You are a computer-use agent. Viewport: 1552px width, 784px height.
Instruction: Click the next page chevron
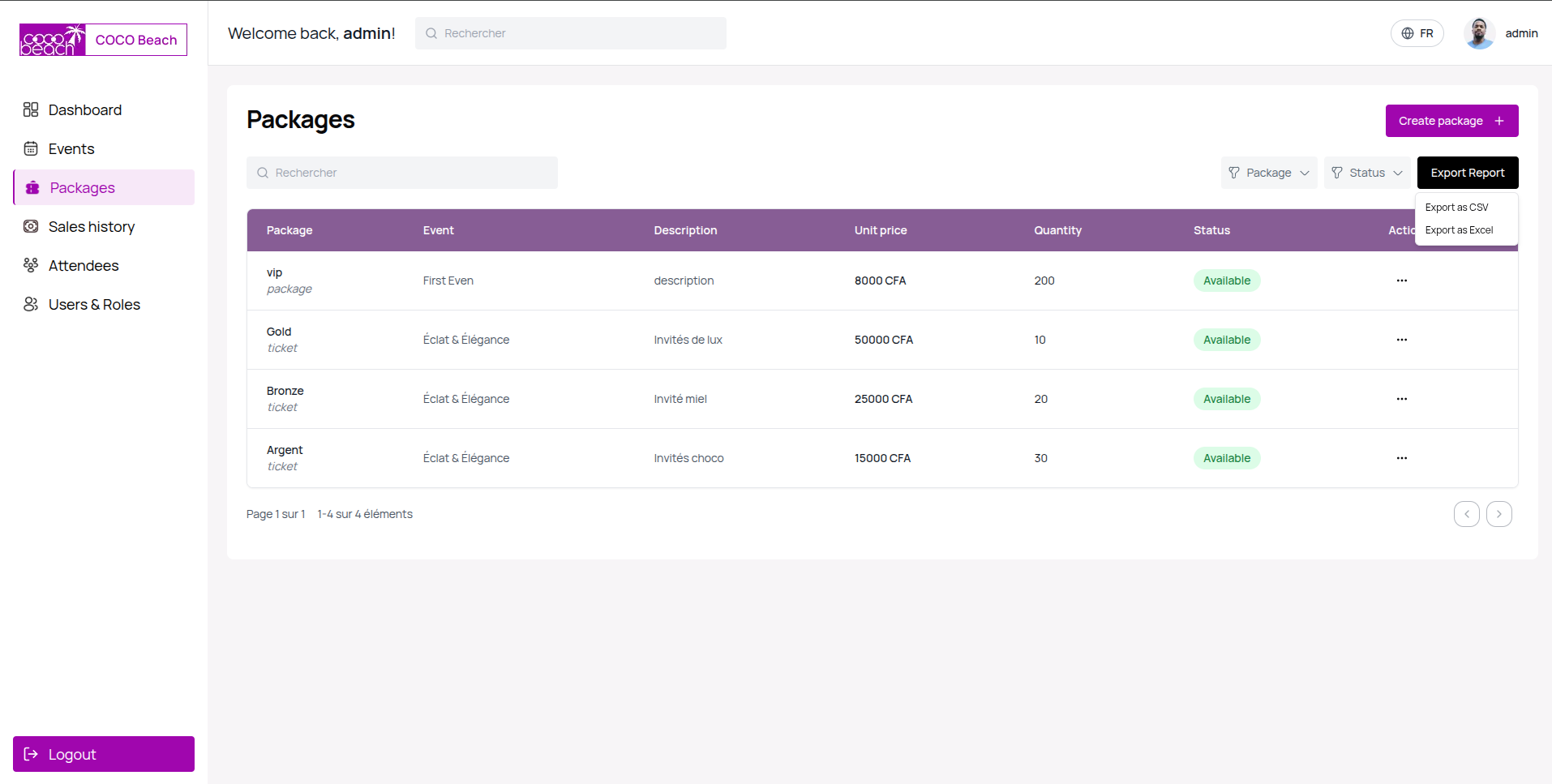[x=1498, y=514]
